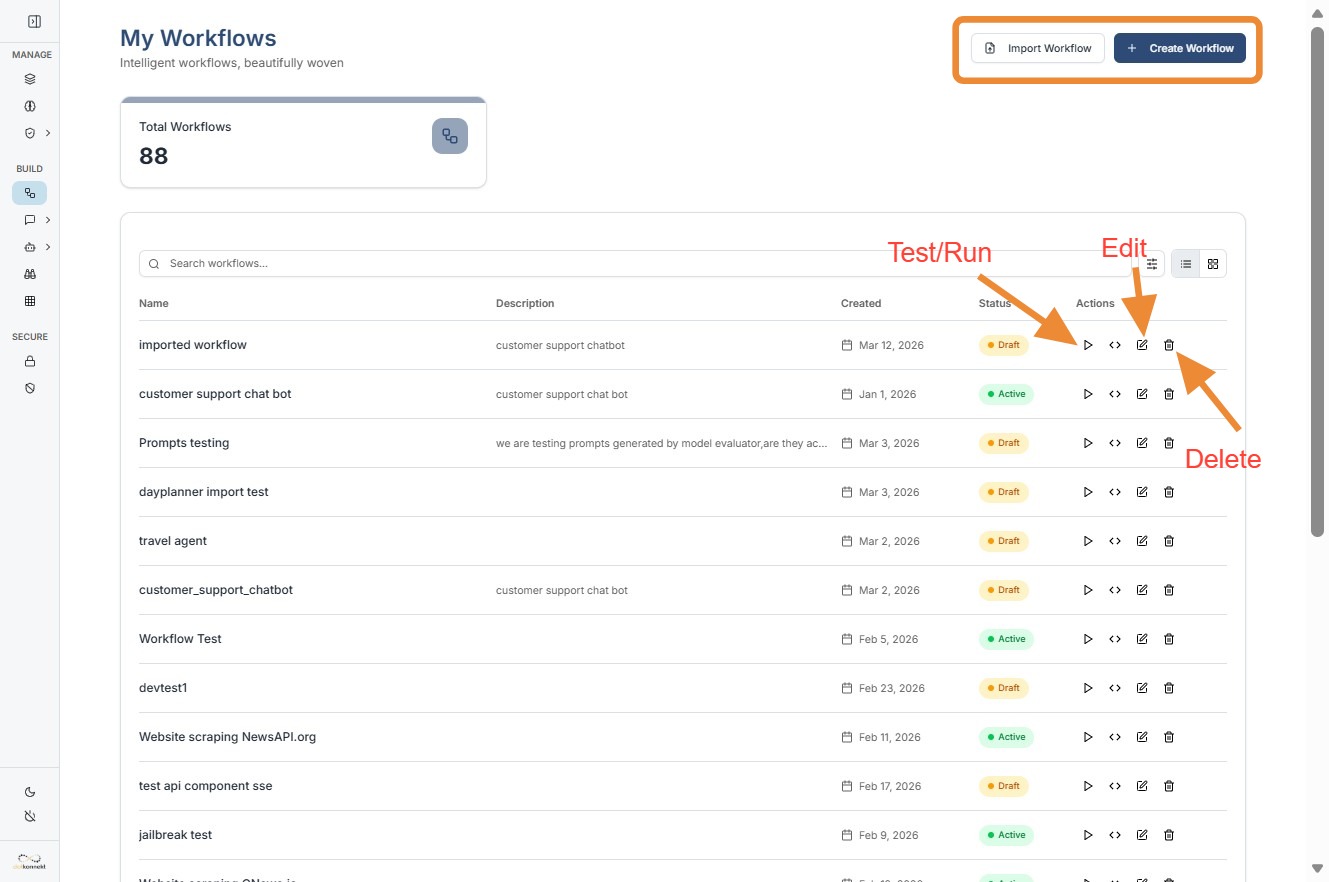Select the active Workflows sidebar item
Image resolution: width=1329 pixels, height=882 pixels.
pos(30,193)
